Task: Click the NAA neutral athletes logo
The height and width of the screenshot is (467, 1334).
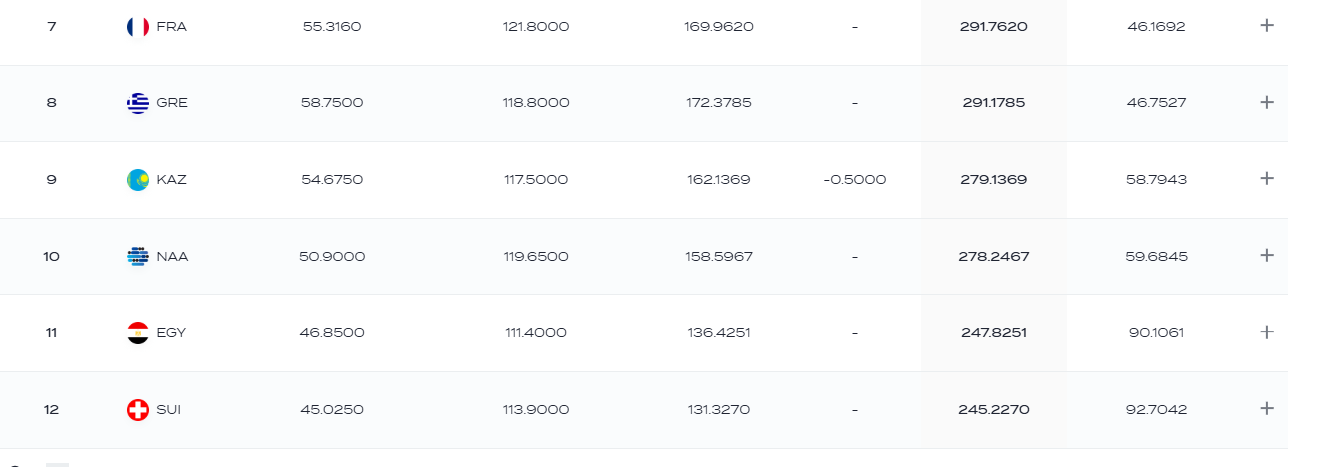Action: pos(138,256)
